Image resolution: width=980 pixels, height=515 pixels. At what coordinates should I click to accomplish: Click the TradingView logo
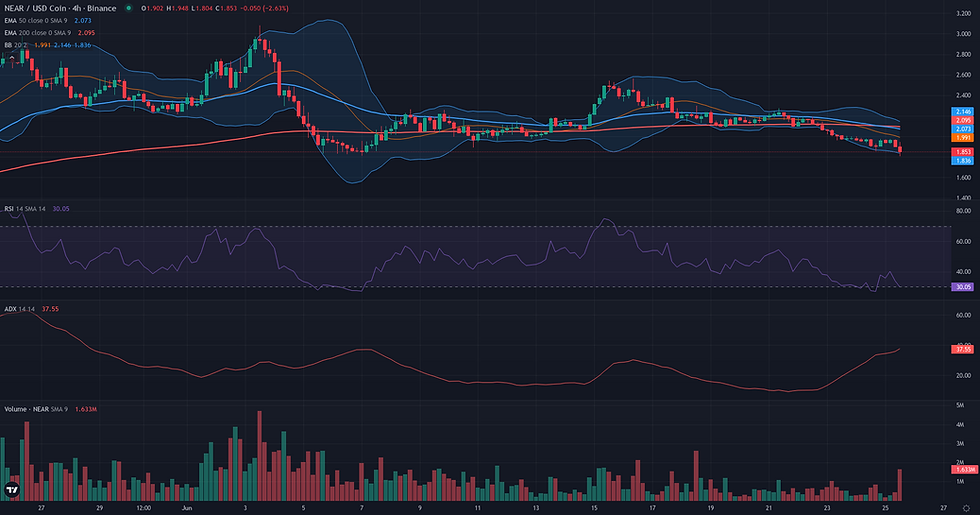click(11, 490)
